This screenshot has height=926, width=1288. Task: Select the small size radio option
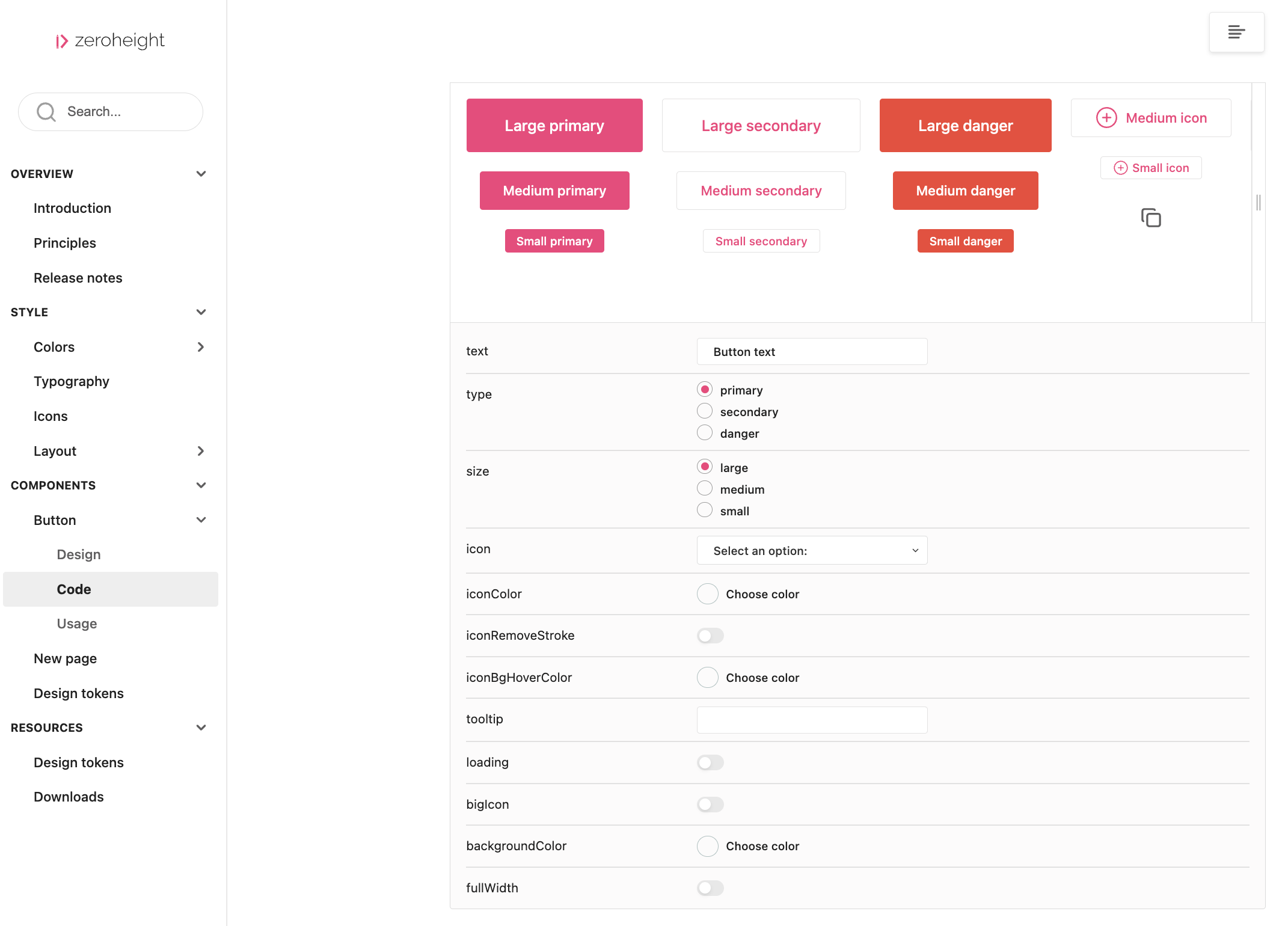[705, 511]
